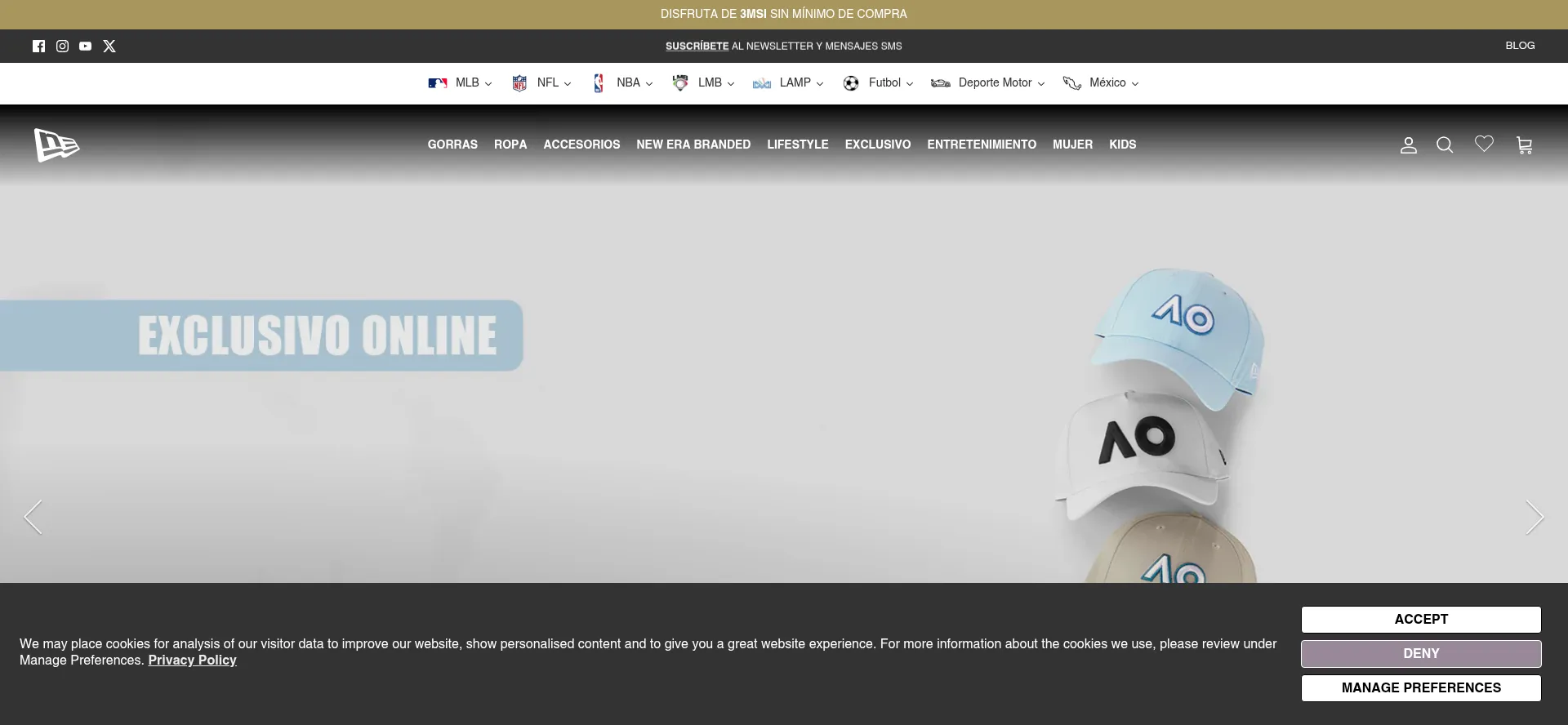The image size is (1568, 725).
Task: Accept cookies with the ACCEPT button
Action: coord(1421,620)
